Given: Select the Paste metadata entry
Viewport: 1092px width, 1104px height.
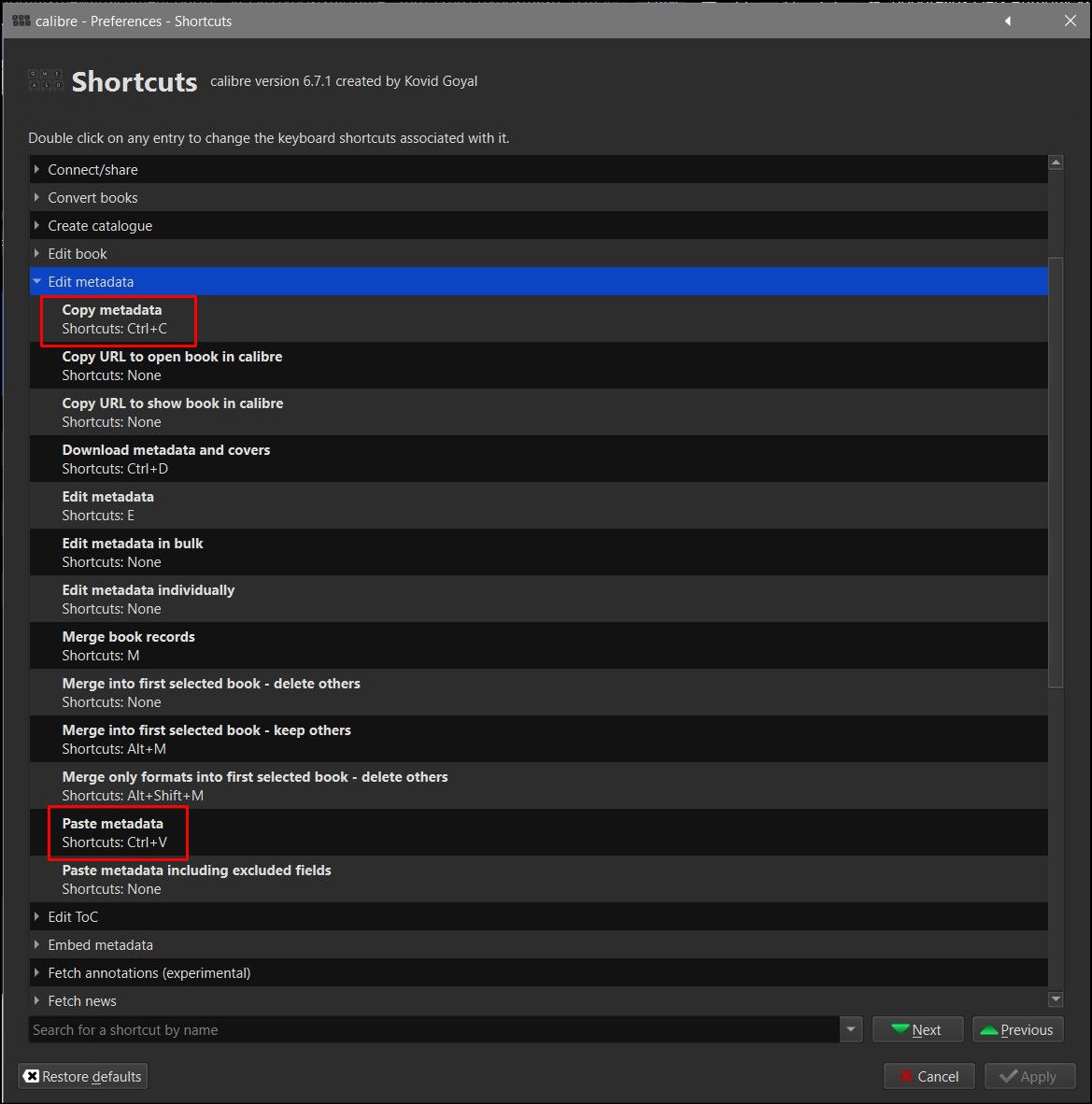Looking at the screenshot, I should (113, 832).
